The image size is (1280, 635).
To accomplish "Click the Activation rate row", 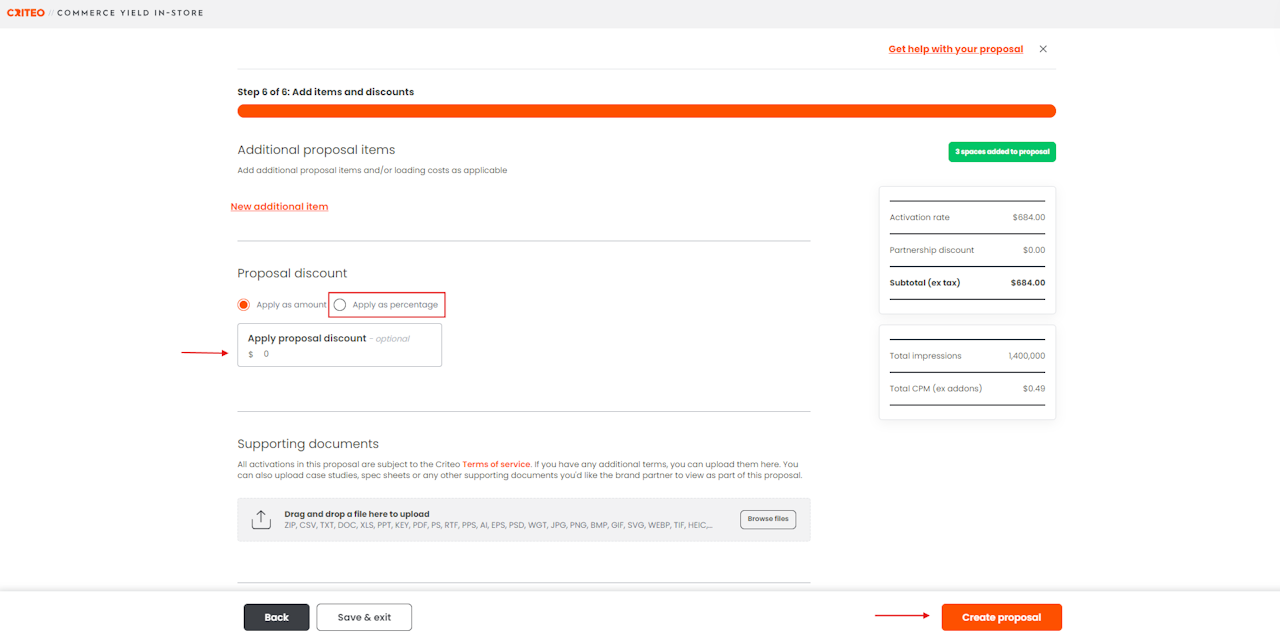I will point(967,218).
